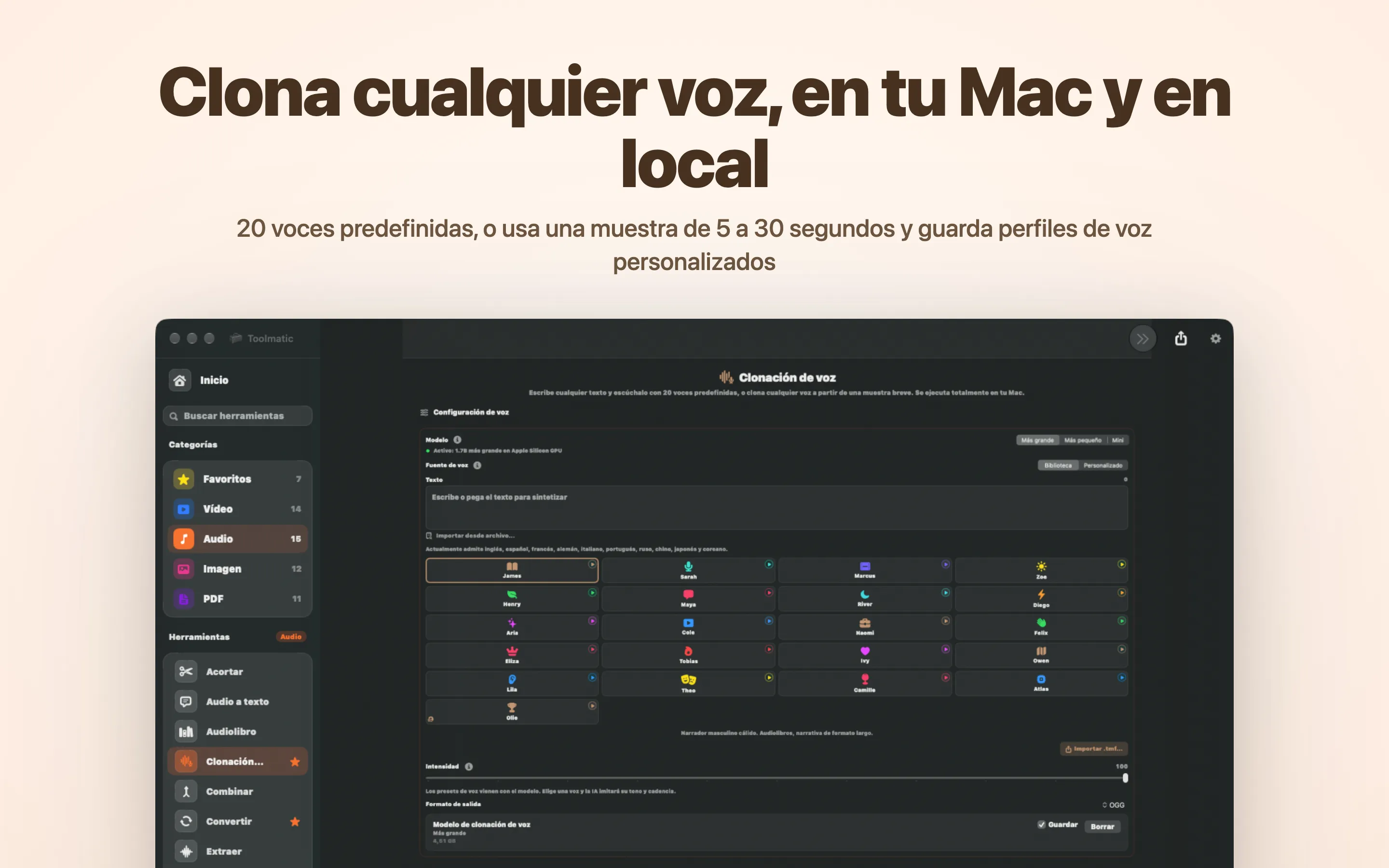Click Importar desde archivo link
The width and height of the screenshot is (1389, 868).
[x=470, y=536]
